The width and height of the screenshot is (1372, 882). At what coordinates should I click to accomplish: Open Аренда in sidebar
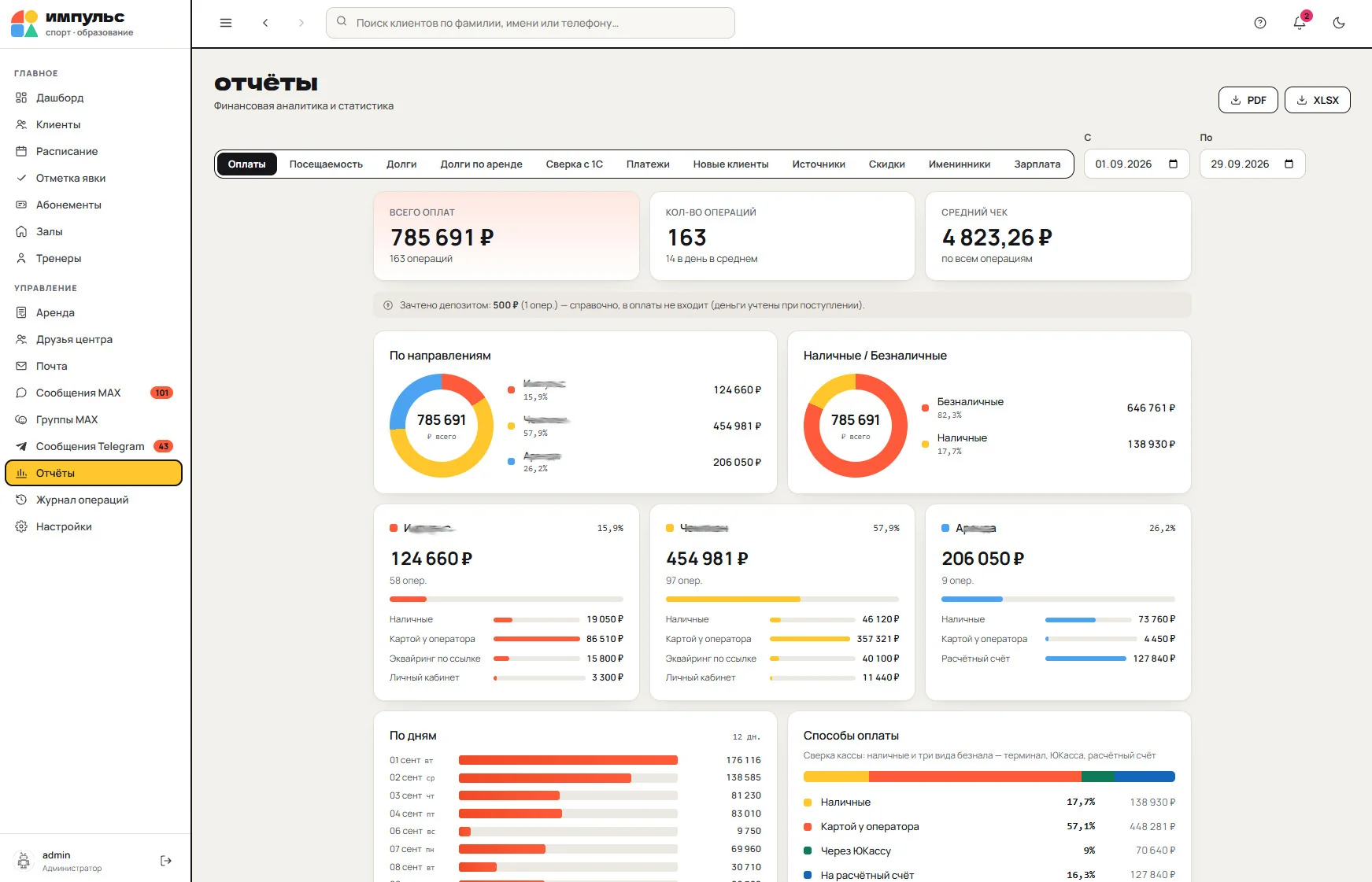[94, 312]
